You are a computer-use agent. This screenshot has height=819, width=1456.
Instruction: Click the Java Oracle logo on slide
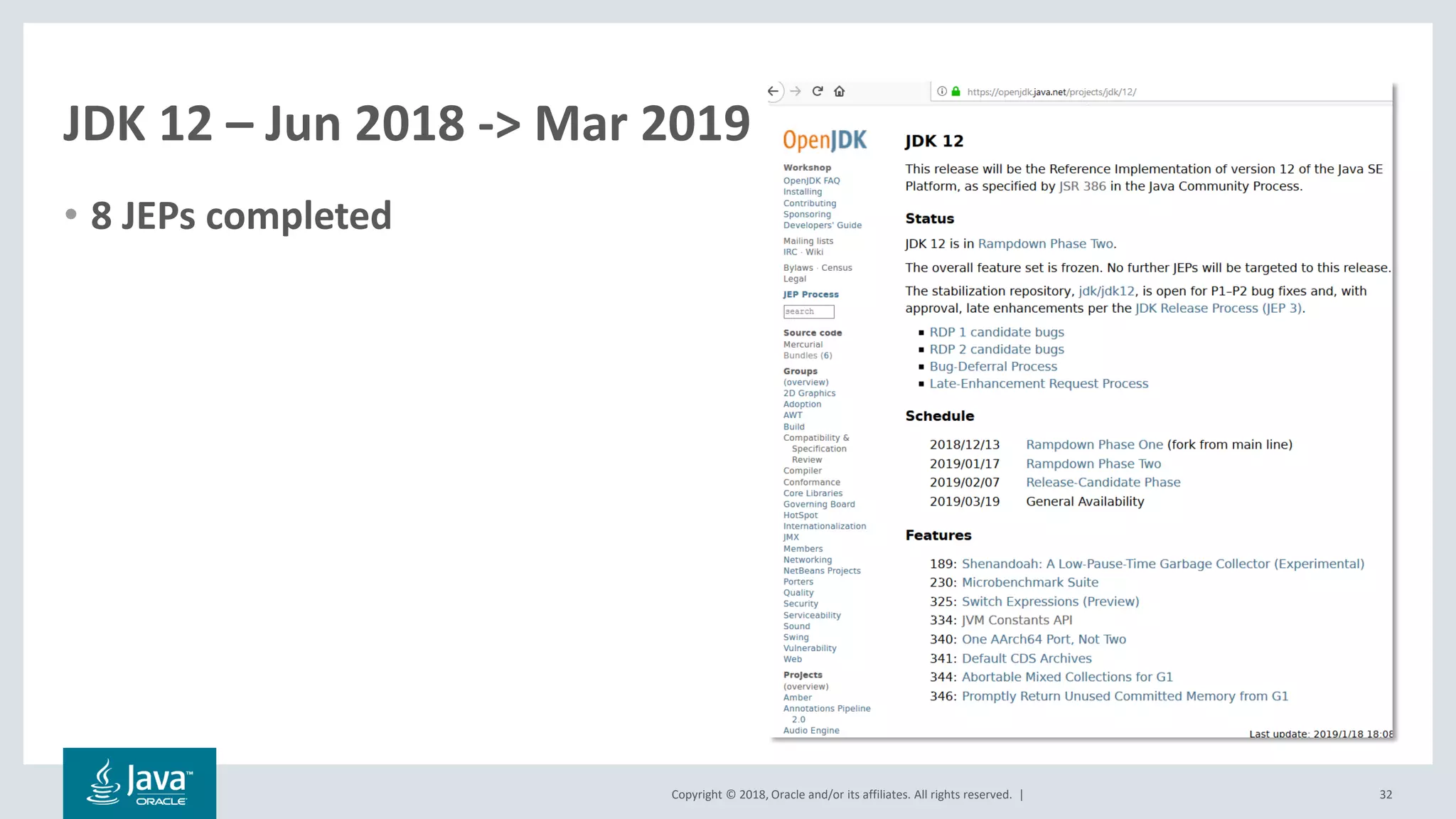click(x=139, y=783)
